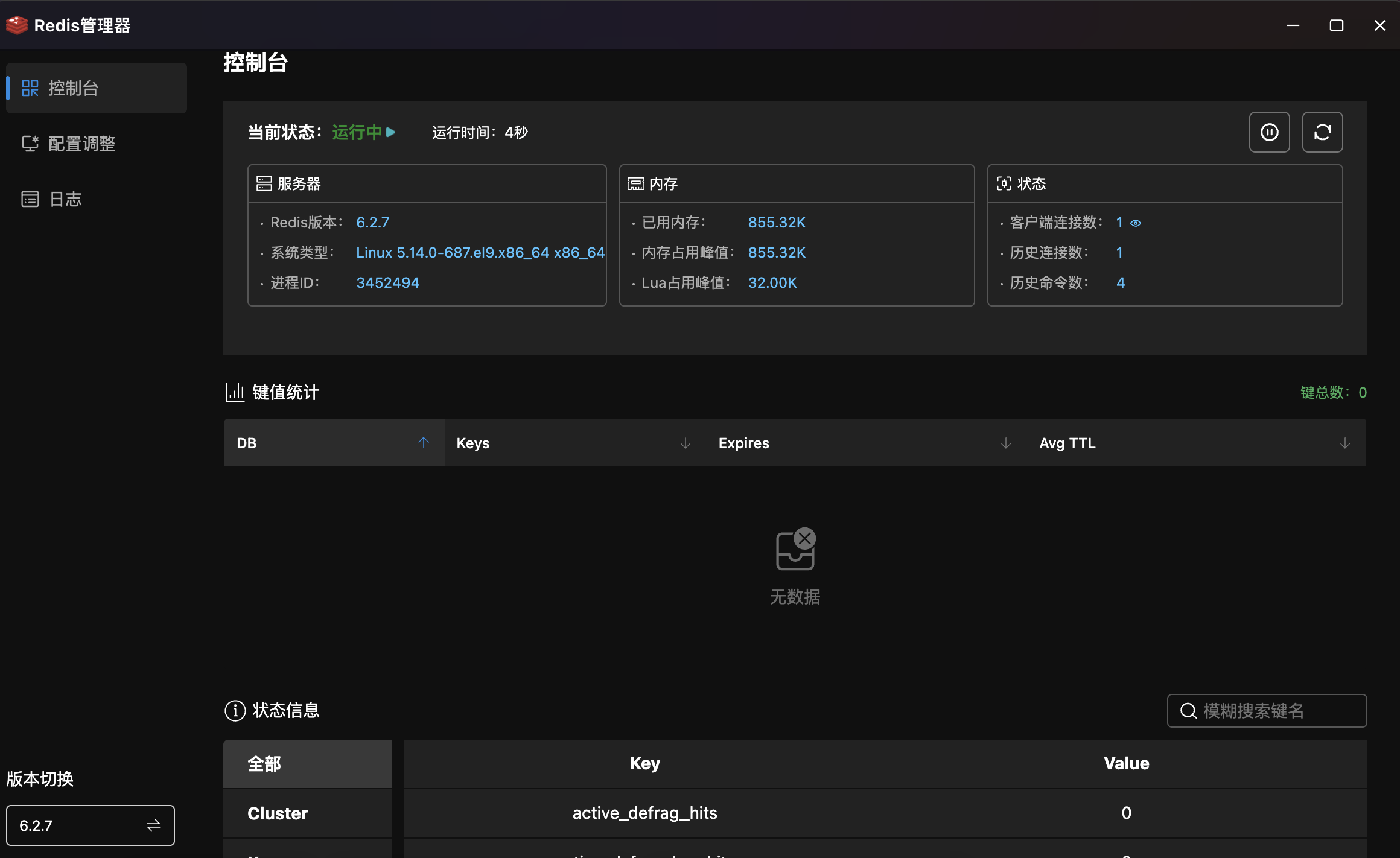Click the 已用内存 value 855.32K
The height and width of the screenshot is (858, 1400).
pos(777,223)
